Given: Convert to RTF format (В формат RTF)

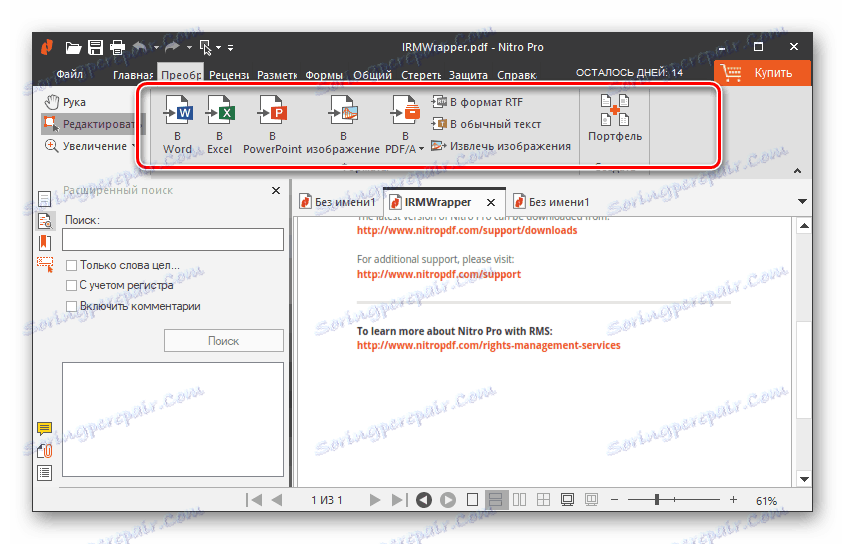Looking at the screenshot, I should pyautogui.click(x=477, y=102).
